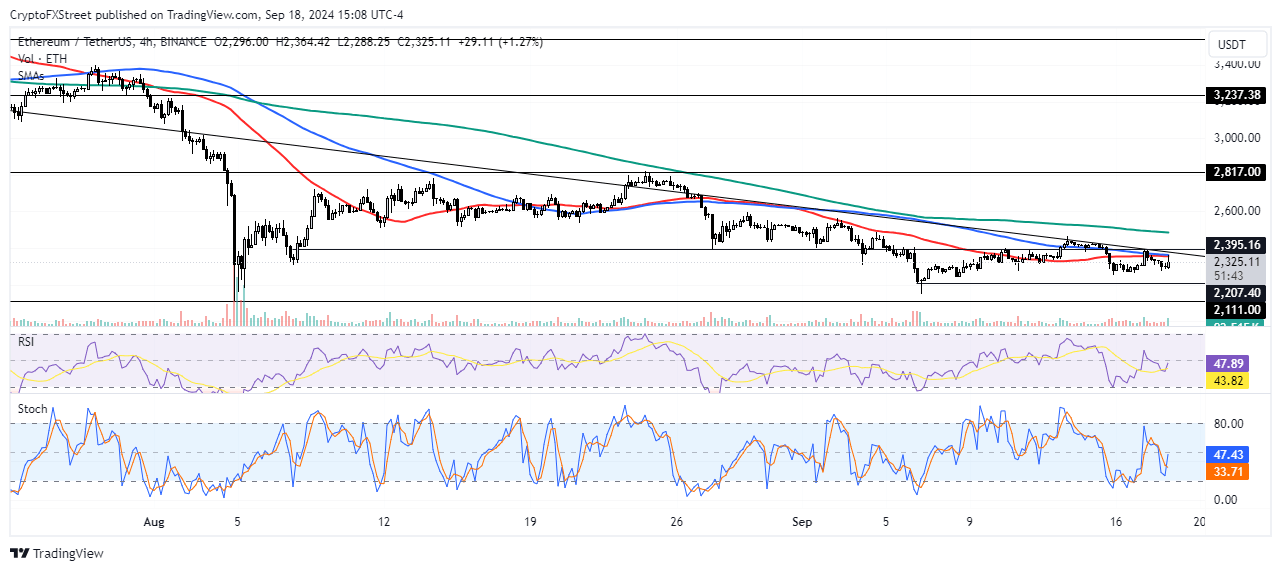This screenshot has height=571, width=1281.
Task: Click the RSI value label 47.89
Action: 1229,366
